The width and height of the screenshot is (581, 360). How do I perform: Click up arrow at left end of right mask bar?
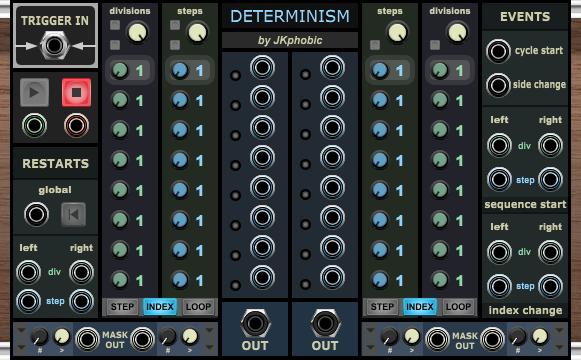pos(370,330)
